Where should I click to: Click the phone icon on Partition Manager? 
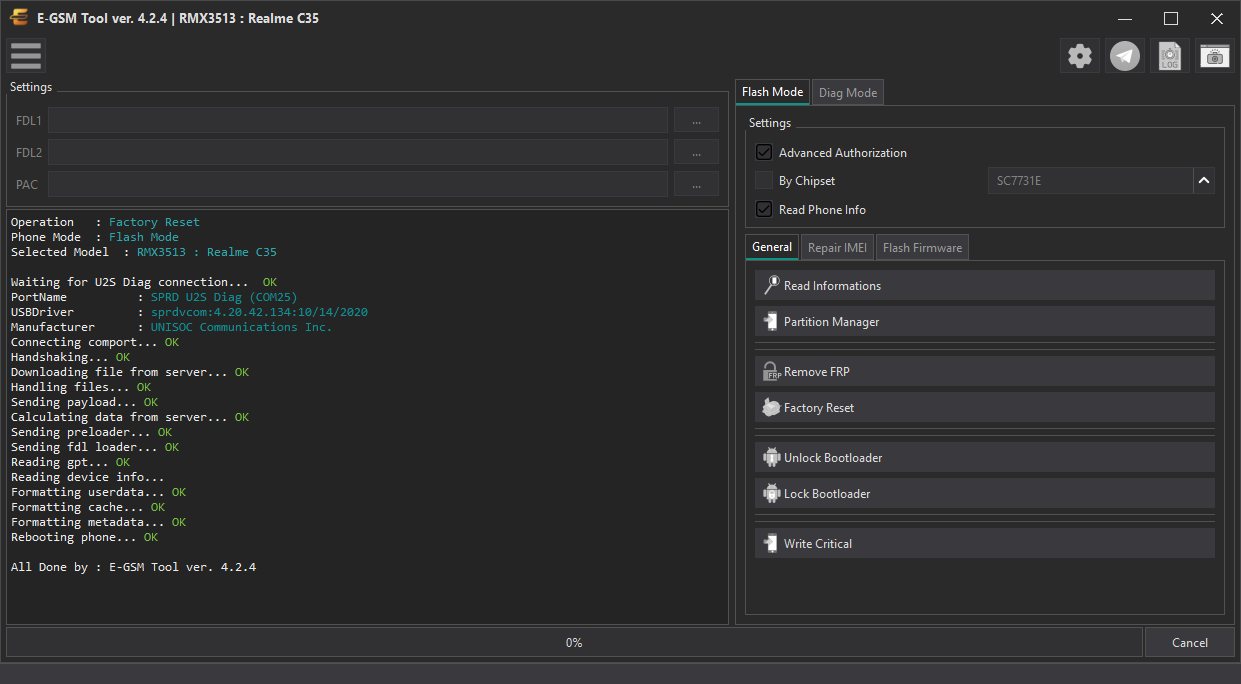771,321
